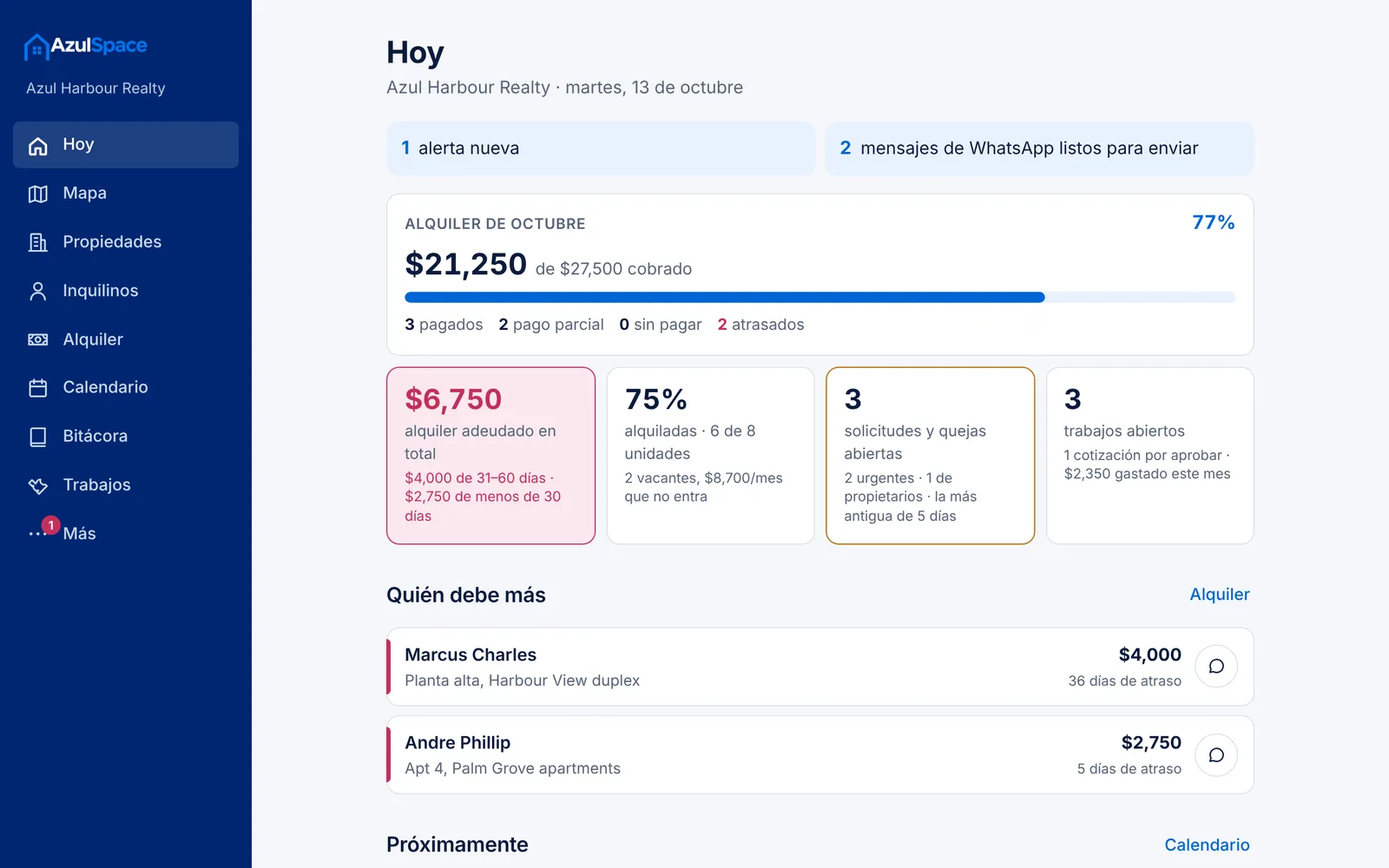Open Andre Phillip tenant name

(458, 743)
